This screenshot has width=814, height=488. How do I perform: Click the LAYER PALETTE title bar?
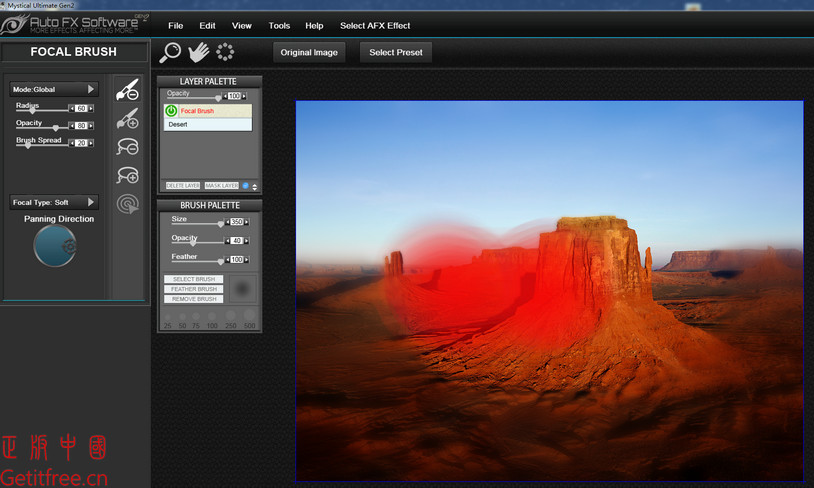click(x=208, y=82)
